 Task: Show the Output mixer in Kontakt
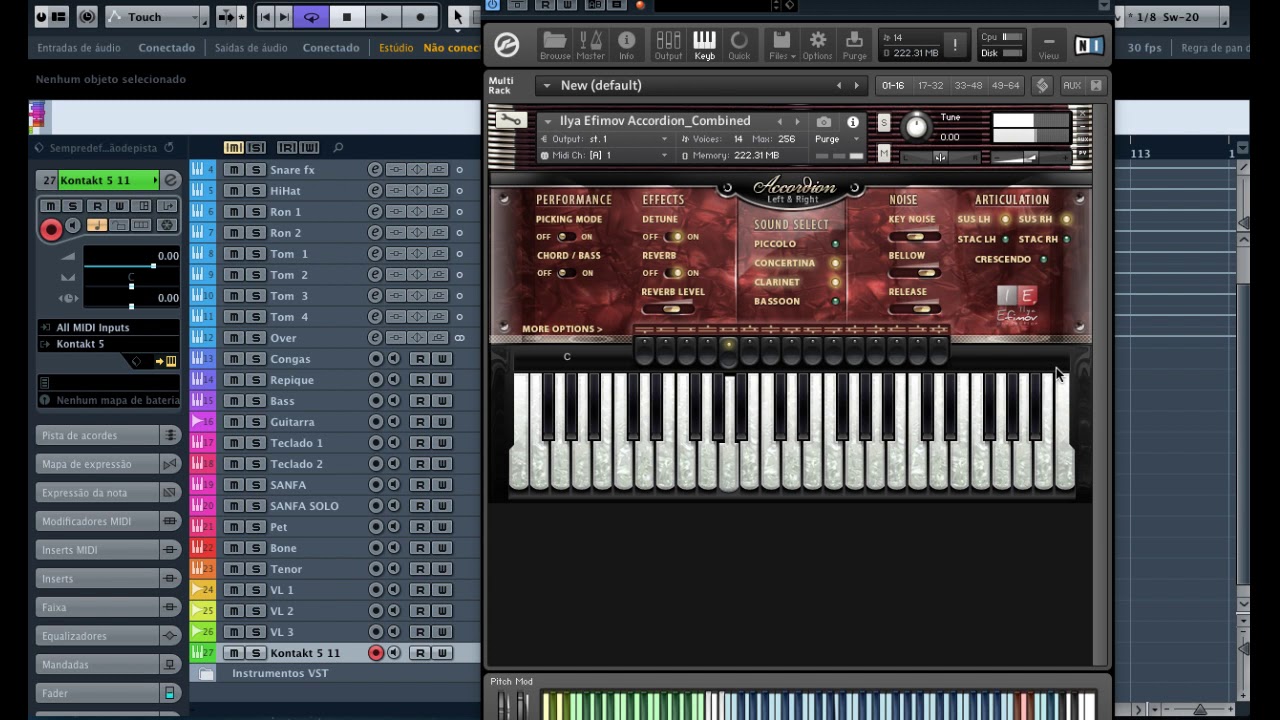tap(668, 44)
